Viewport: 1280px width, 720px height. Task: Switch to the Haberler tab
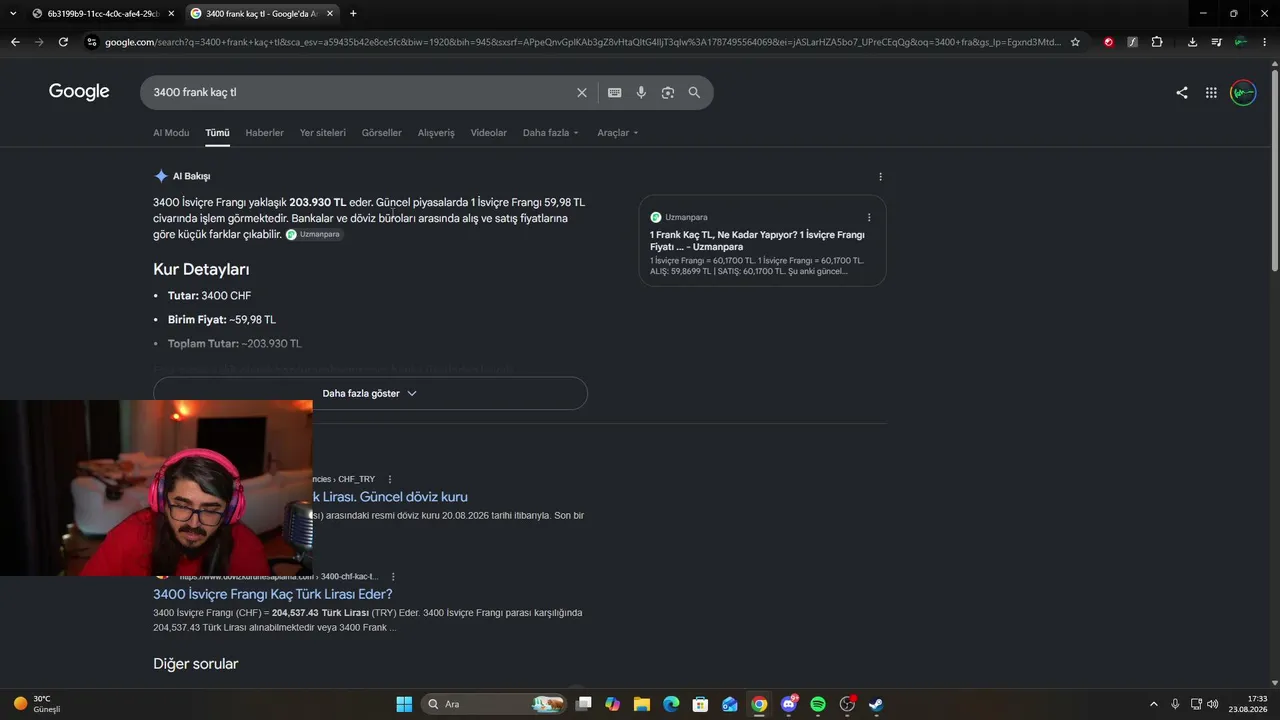[265, 133]
